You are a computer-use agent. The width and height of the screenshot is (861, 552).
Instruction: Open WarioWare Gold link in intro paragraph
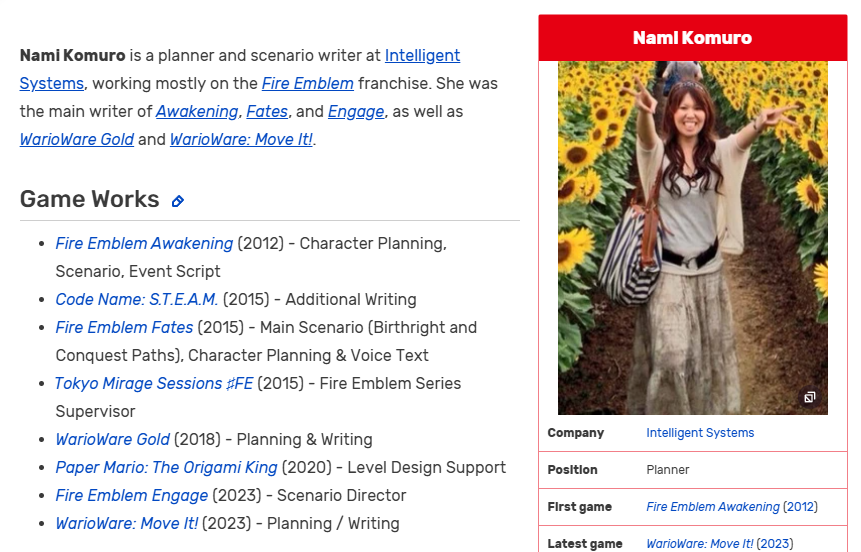[77, 140]
